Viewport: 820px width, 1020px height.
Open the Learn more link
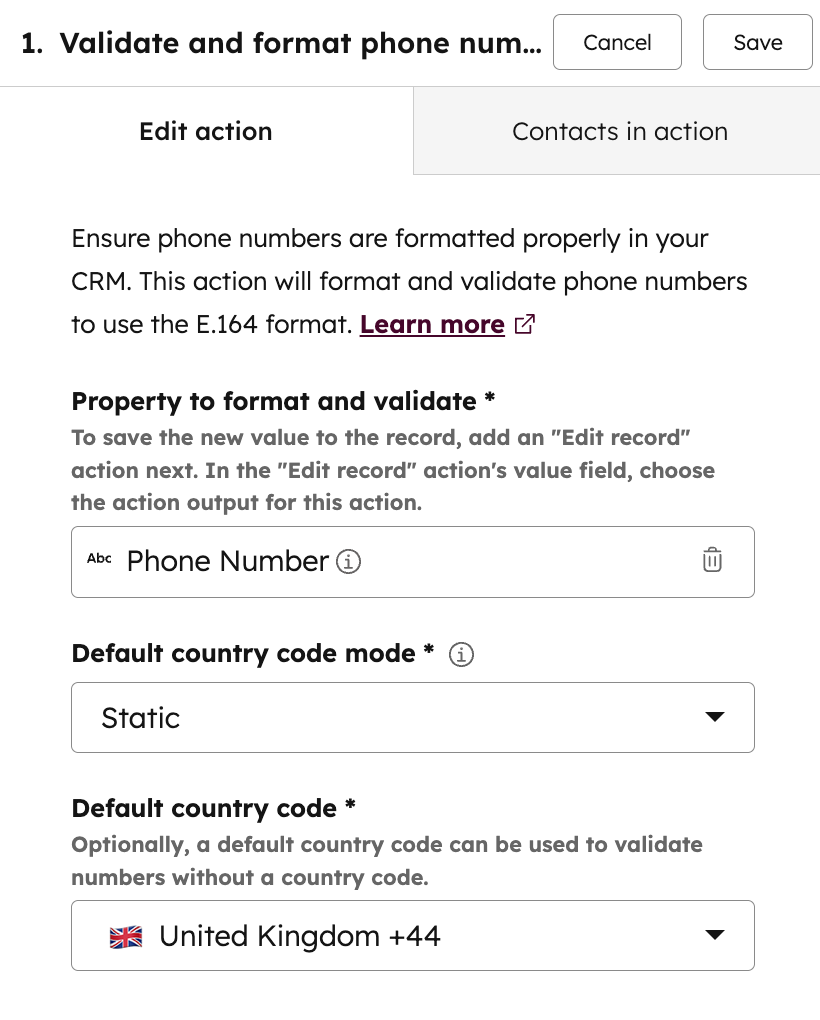(x=432, y=324)
